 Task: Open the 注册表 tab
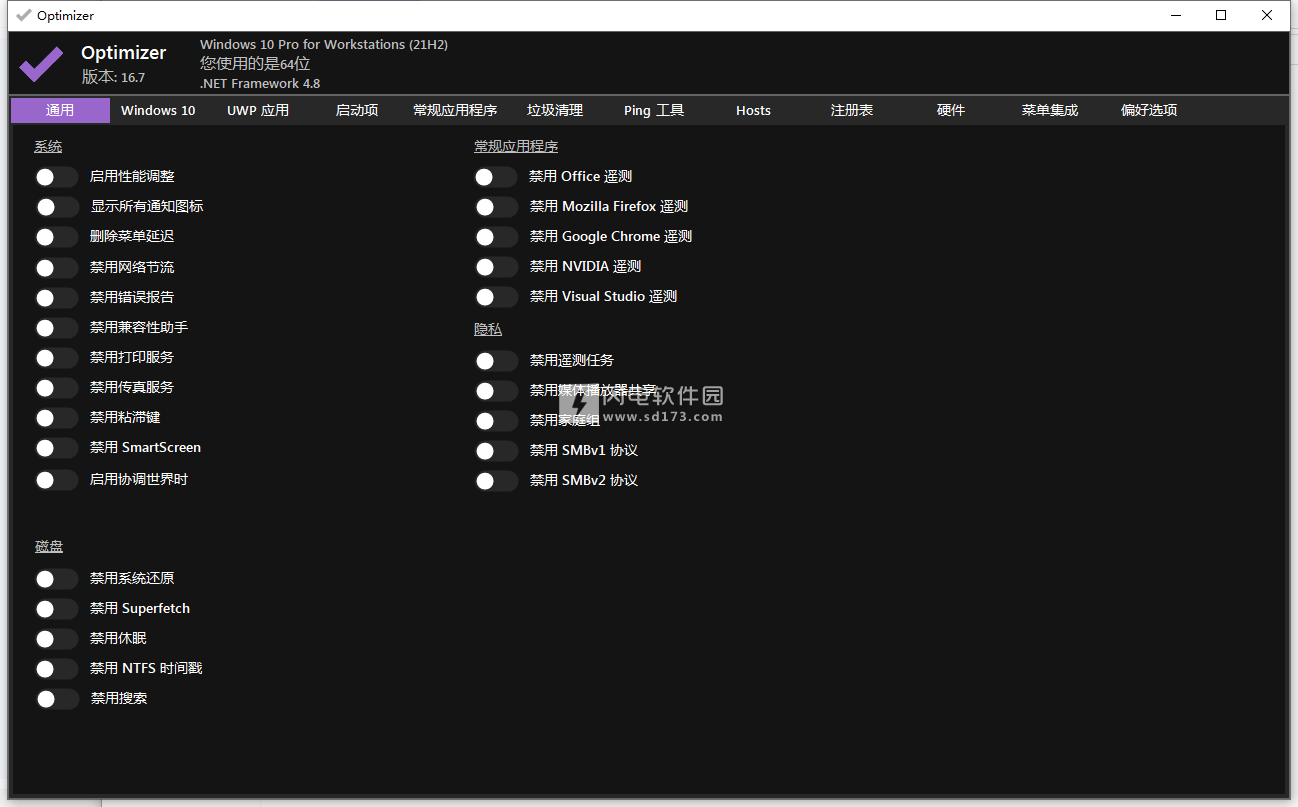click(x=852, y=110)
